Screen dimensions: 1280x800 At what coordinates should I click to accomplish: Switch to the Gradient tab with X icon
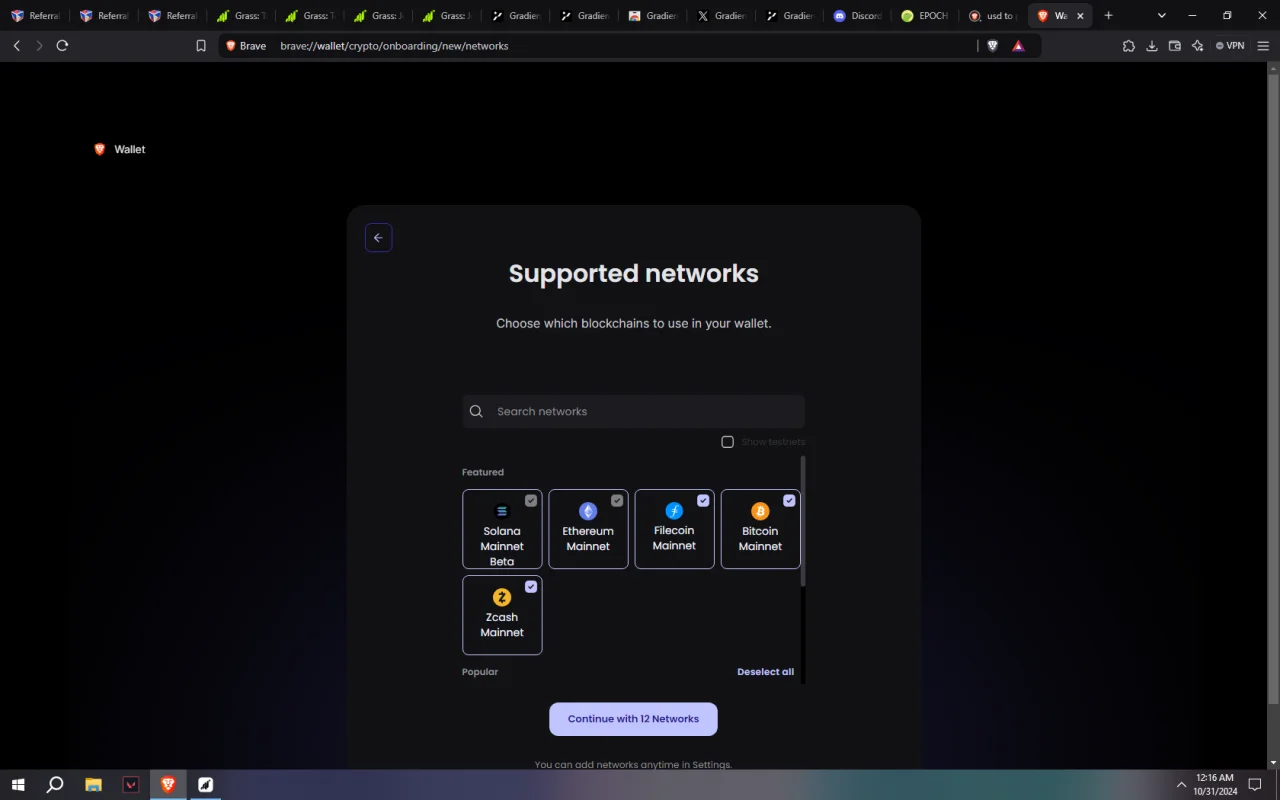[x=721, y=16]
